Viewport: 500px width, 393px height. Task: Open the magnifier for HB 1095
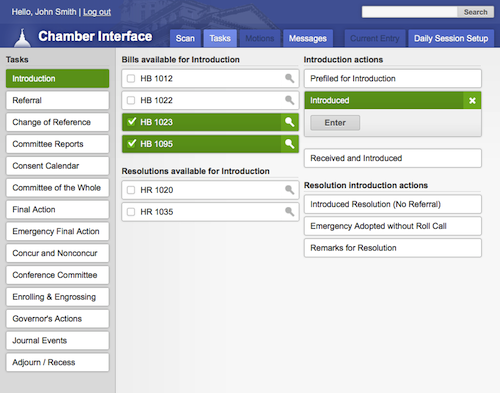tap(289, 144)
